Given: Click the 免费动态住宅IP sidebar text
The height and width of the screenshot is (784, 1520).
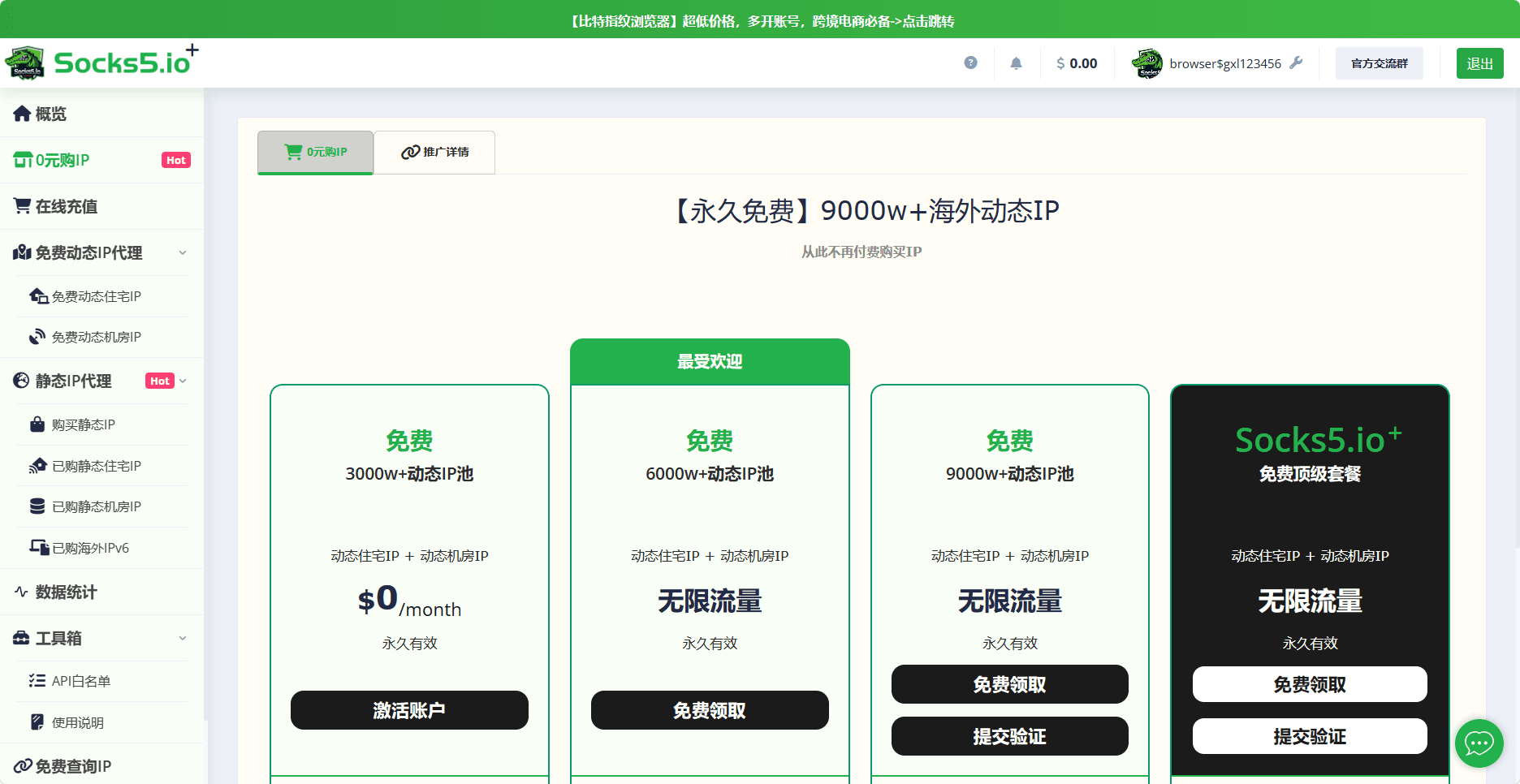Looking at the screenshot, I should coord(97,296).
